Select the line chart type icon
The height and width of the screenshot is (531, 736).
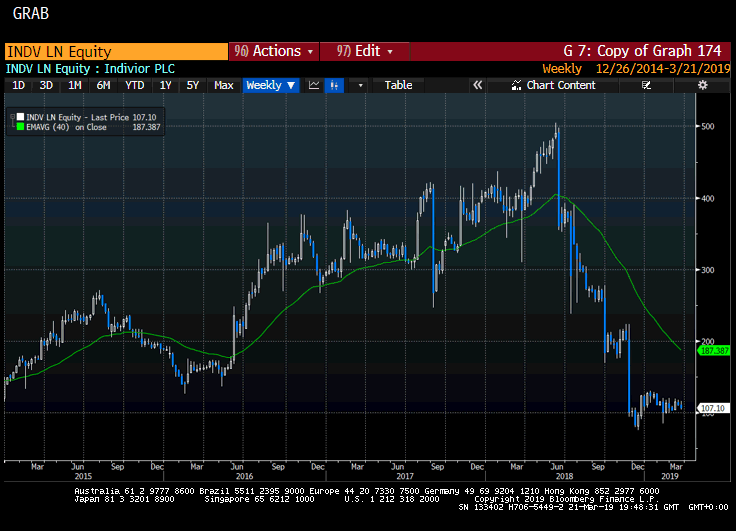(314, 85)
